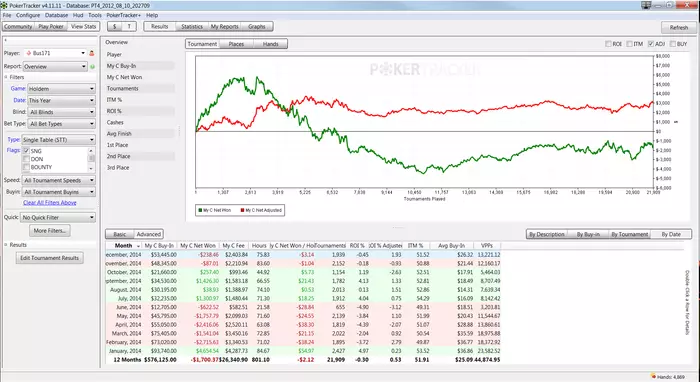700x382 pixels.
Task: Uncheck the ADJ graph checkbox
Action: pyautogui.click(x=651, y=44)
